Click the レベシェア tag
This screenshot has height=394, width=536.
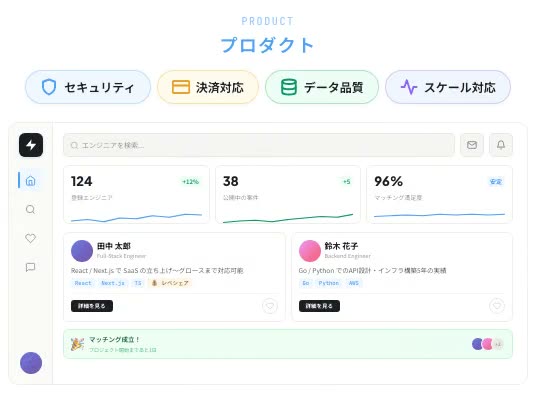click(x=170, y=283)
